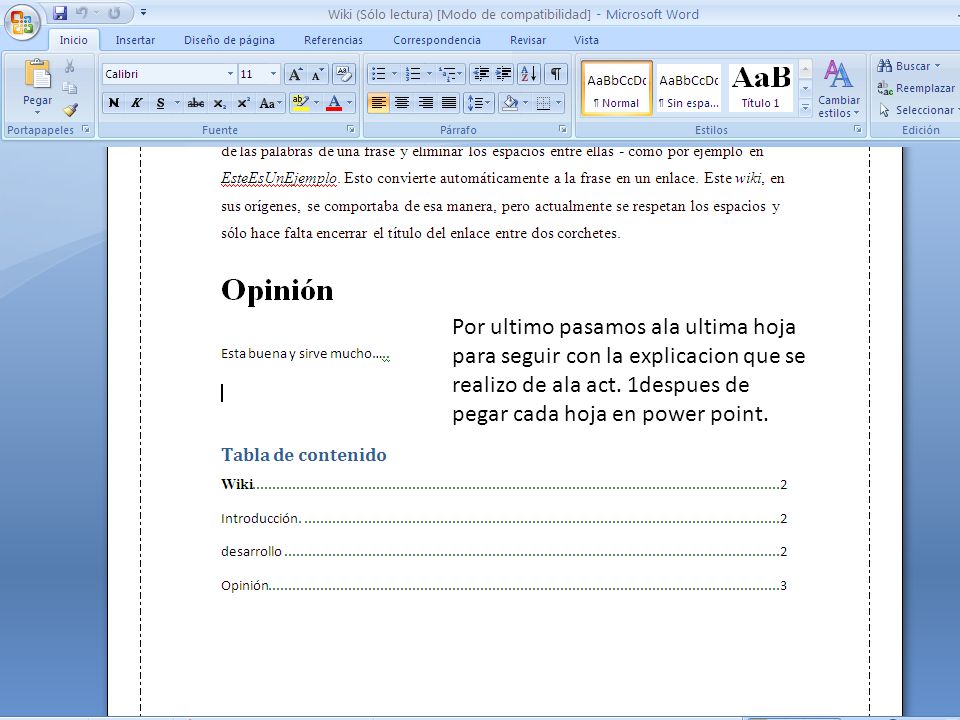Apply bullet list formatting
The image size is (960, 720).
[x=379, y=74]
